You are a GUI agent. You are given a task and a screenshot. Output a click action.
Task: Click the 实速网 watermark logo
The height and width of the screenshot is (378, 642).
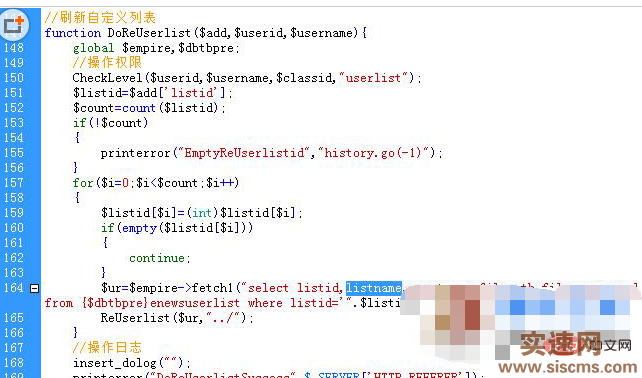pyautogui.click(x=560, y=344)
